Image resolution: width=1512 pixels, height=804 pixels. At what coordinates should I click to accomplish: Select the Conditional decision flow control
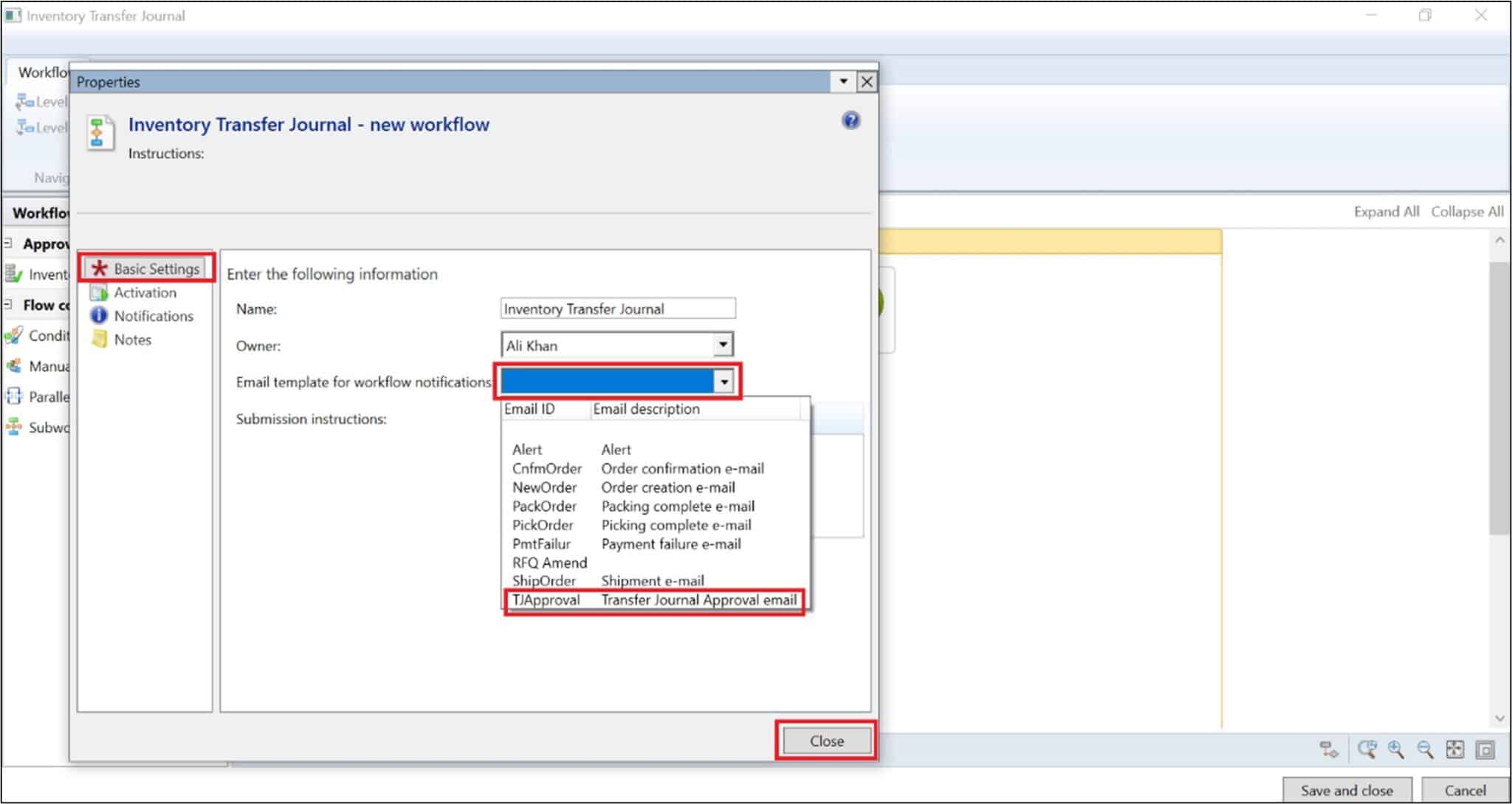(x=41, y=335)
